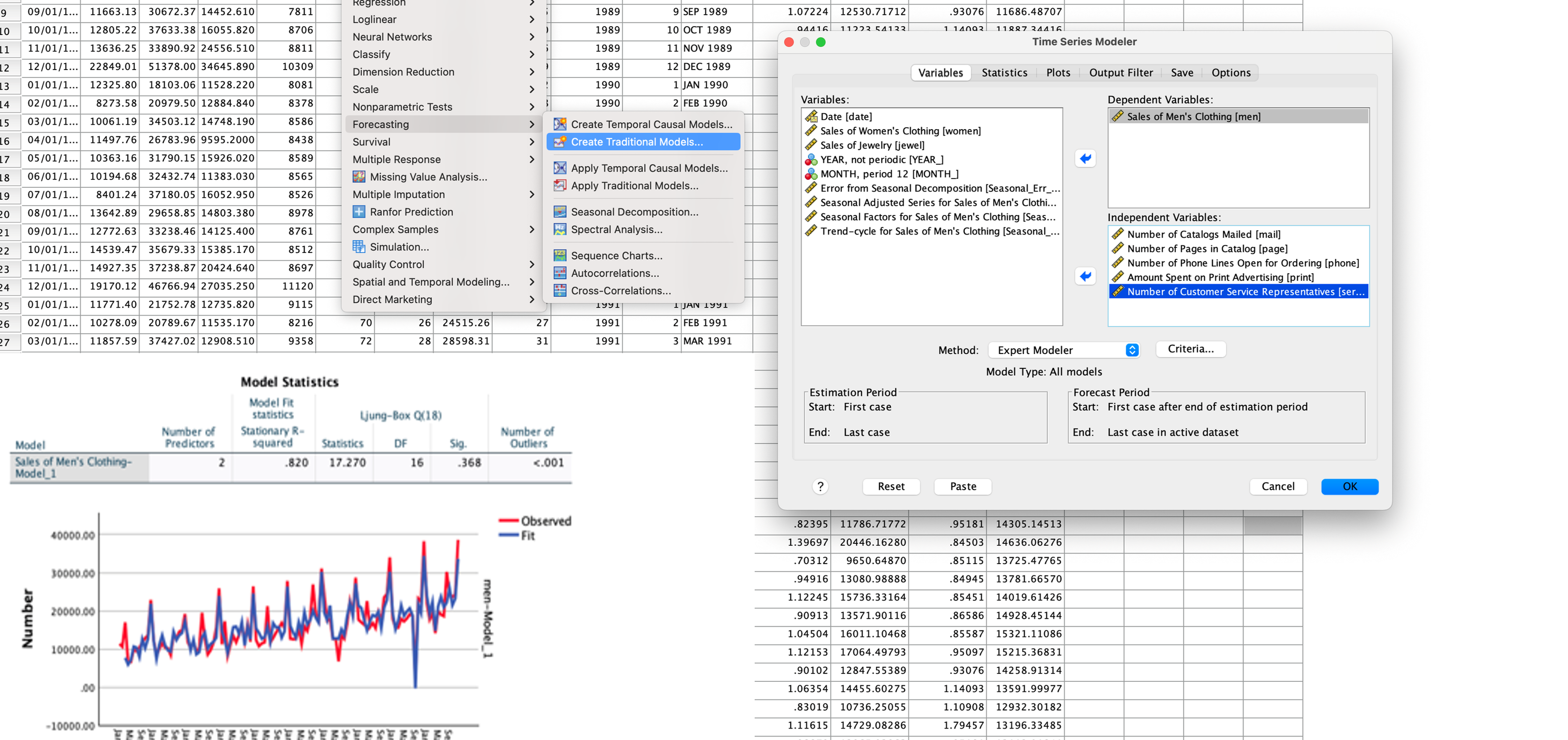The width and height of the screenshot is (1568, 740).
Task: Click the move arrow beside Dependent Variables
Action: 1085,159
